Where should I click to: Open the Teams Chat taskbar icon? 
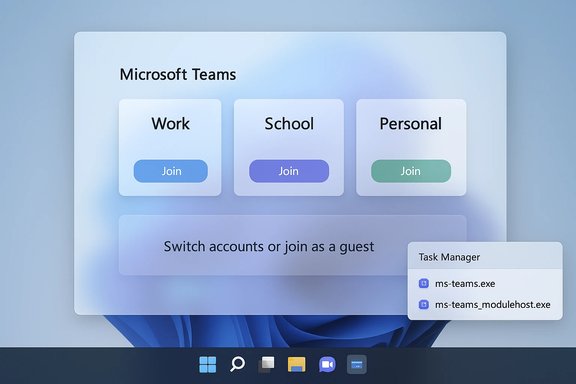tap(327, 365)
